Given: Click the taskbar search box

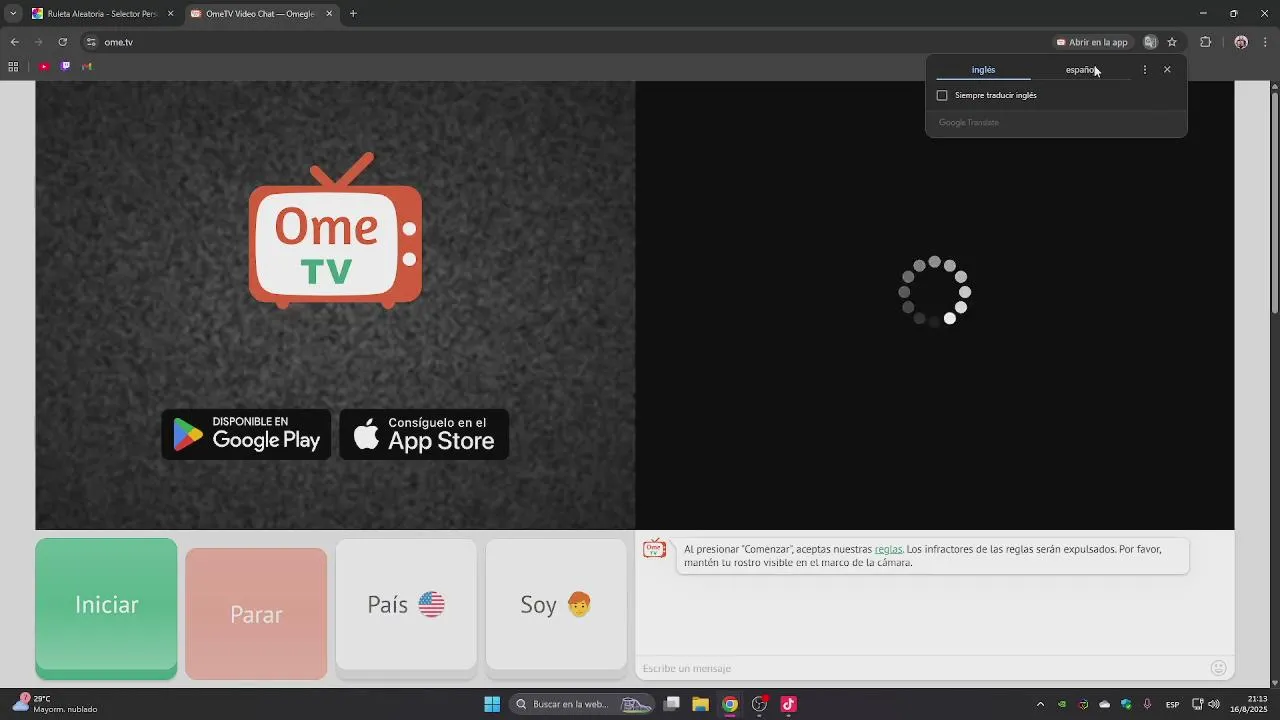Looking at the screenshot, I should click(582, 704).
